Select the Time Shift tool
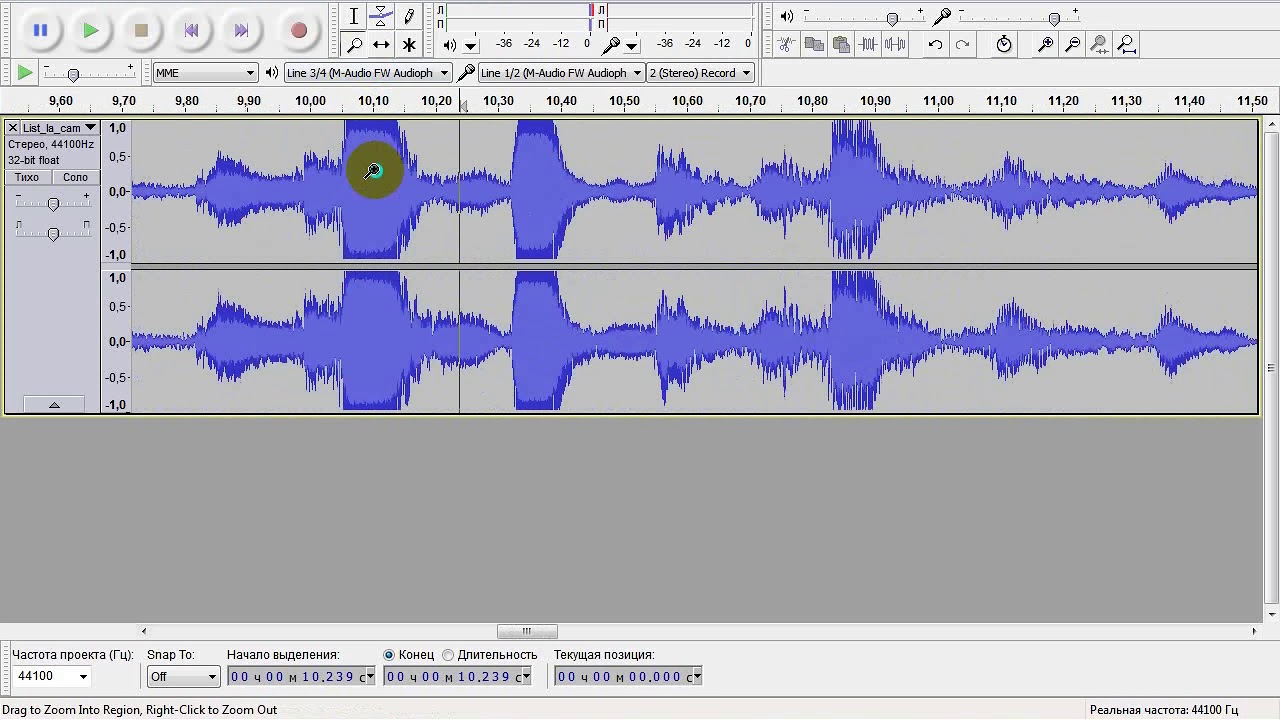The image size is (1280, 720). (x=381, y=44)
